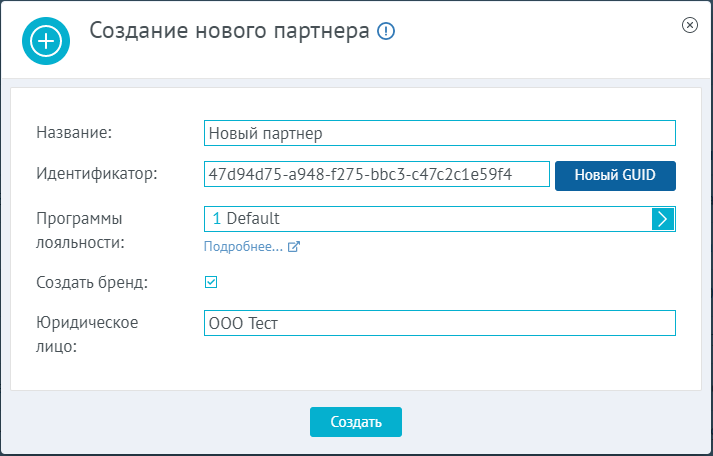This screenshot has height=456, width=713.
Task: Toggle the Создать бренд checkbox
Action: click(x=211, y=282)
